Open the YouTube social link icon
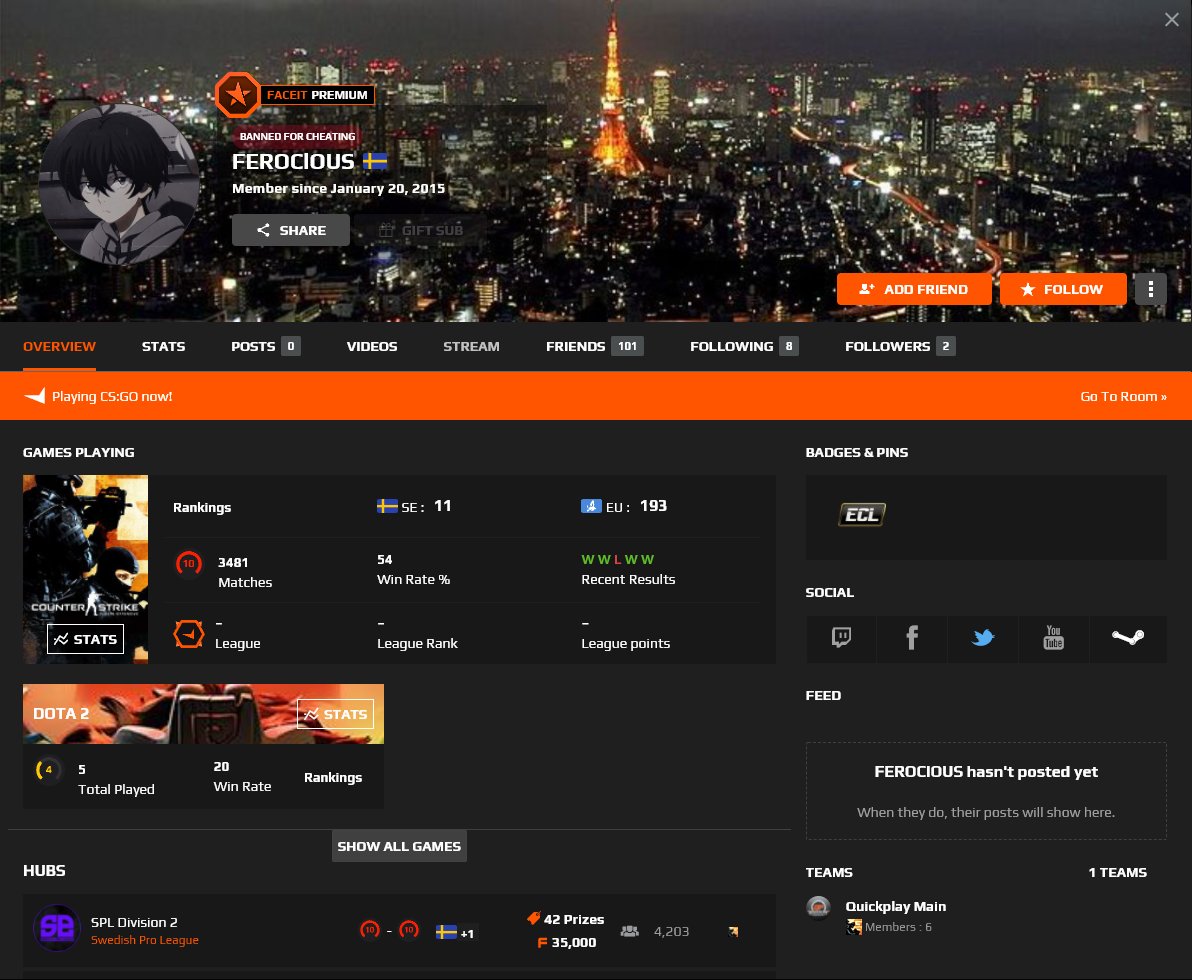This screenshot has height=980, width=1192. point(1053,637)
